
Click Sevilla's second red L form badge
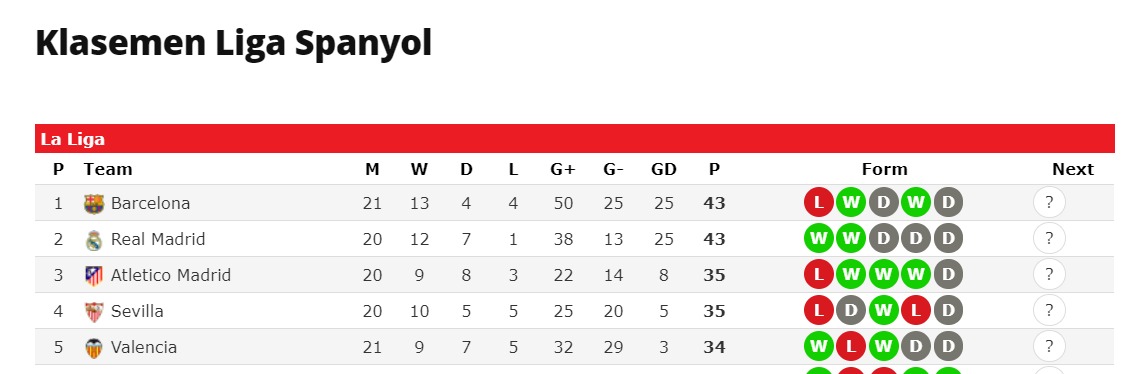(916, 311)
